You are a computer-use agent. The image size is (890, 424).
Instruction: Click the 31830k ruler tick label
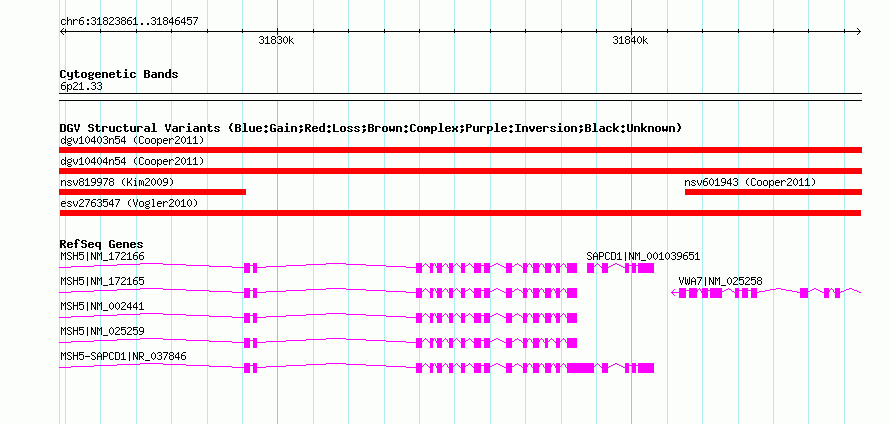coord(276,40)
